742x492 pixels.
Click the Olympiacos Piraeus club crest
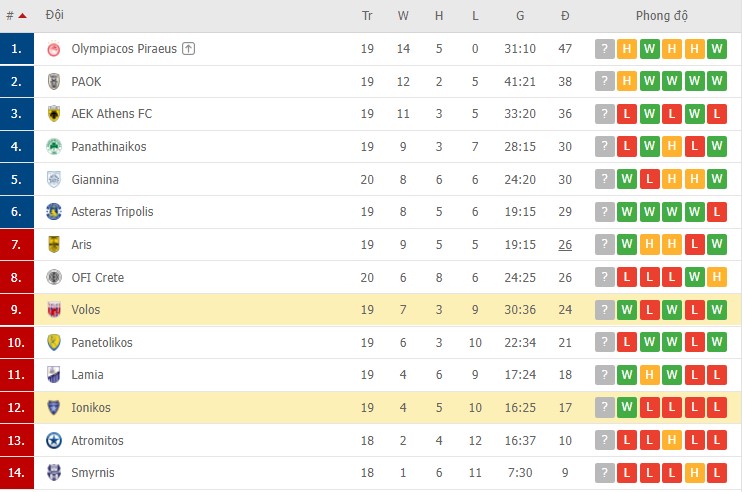pyautogui.click(x=54, y=49)
